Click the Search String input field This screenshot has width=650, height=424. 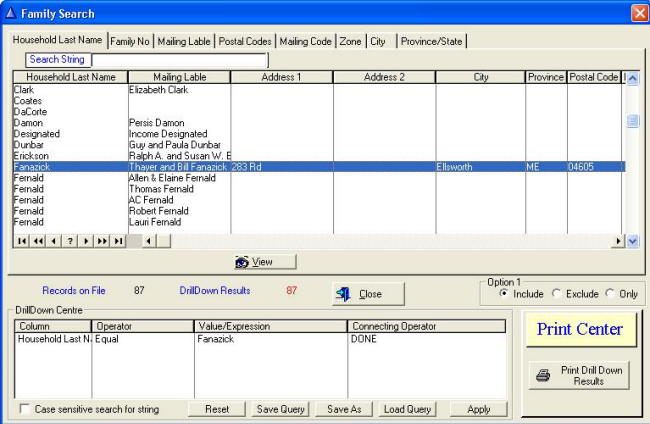(179, 60)
